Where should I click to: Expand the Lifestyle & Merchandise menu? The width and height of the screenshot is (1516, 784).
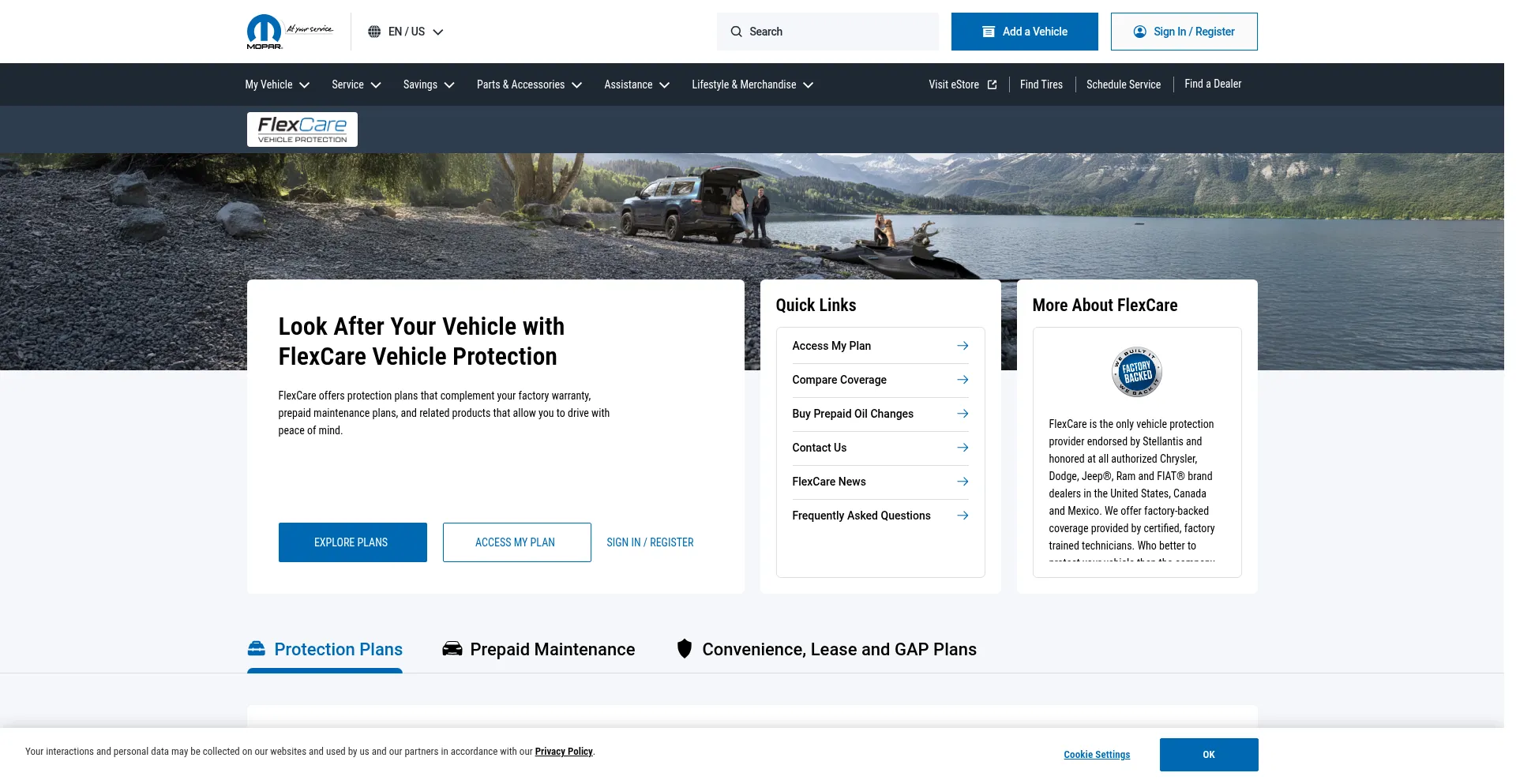click(752, 84)
